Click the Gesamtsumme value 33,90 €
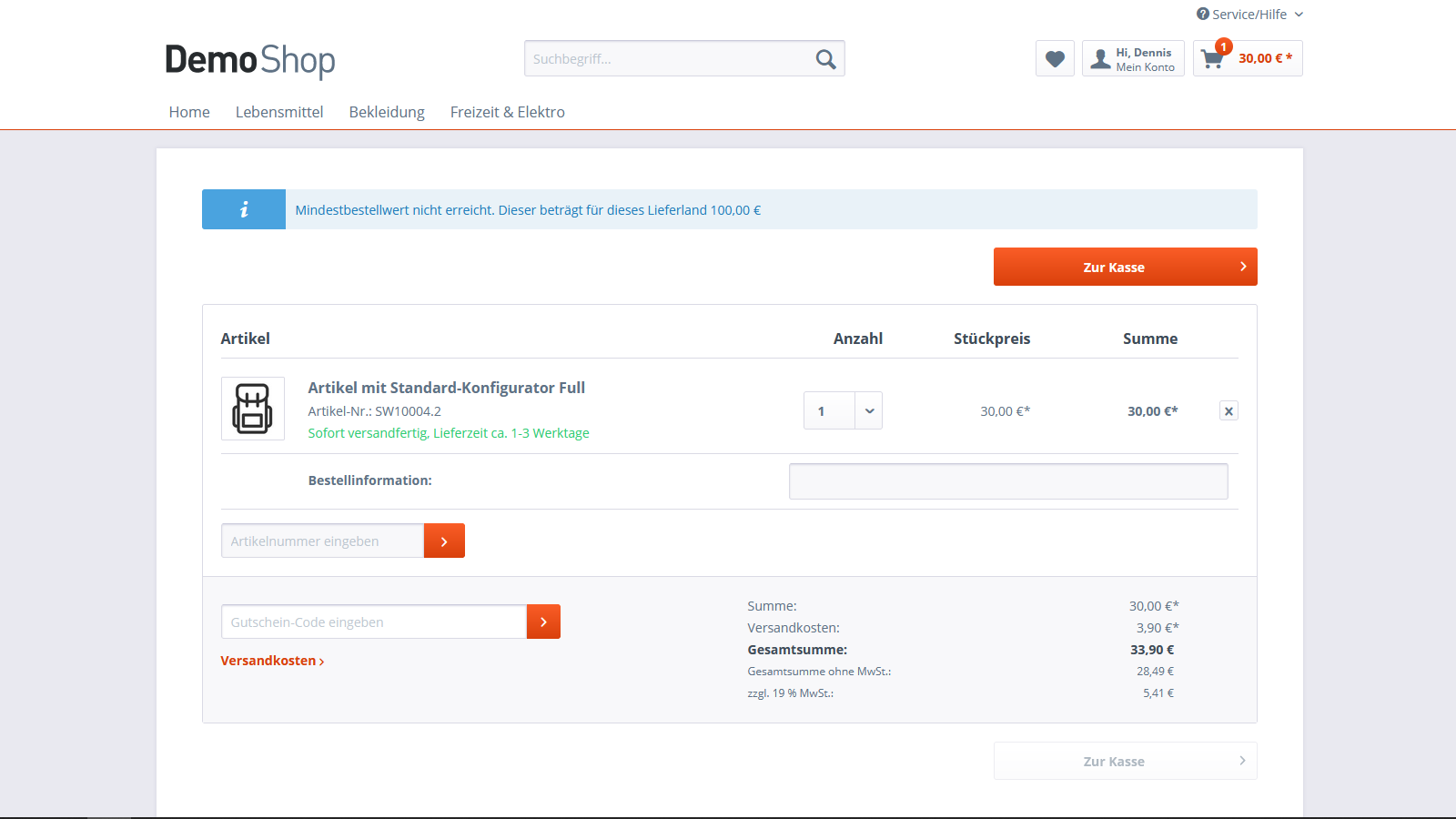The width and height of the screenshot is (1456, 819). (1152, 650)
